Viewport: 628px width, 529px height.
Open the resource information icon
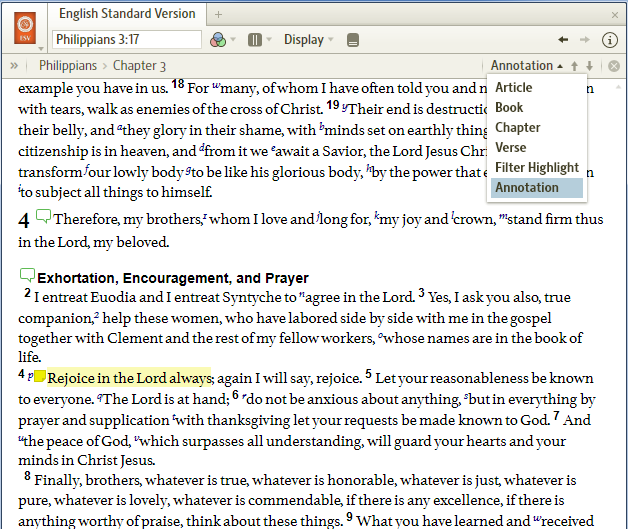[x=610, y=40]
